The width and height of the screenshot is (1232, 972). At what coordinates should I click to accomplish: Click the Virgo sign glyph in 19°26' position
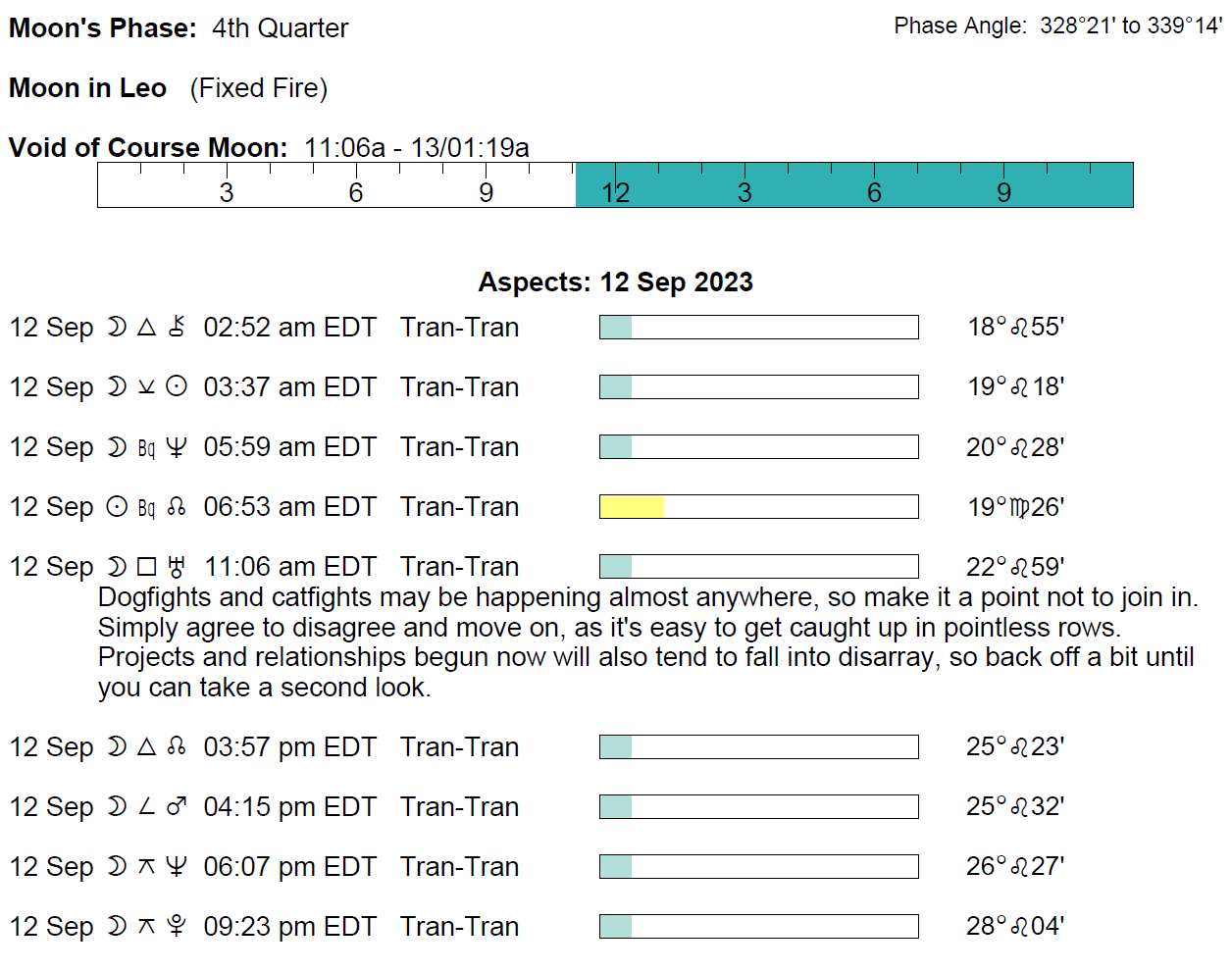(1019, 508)
